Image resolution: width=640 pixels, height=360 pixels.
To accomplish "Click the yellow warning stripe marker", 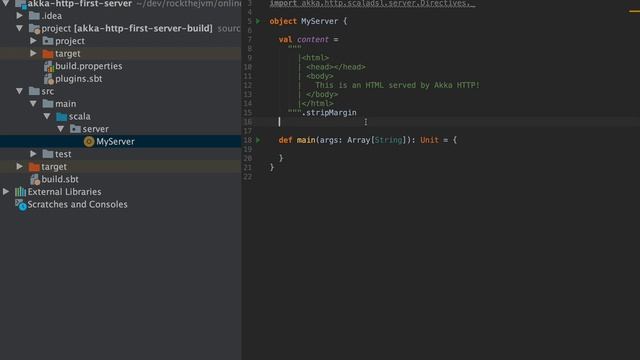I will tap(634, 11).
